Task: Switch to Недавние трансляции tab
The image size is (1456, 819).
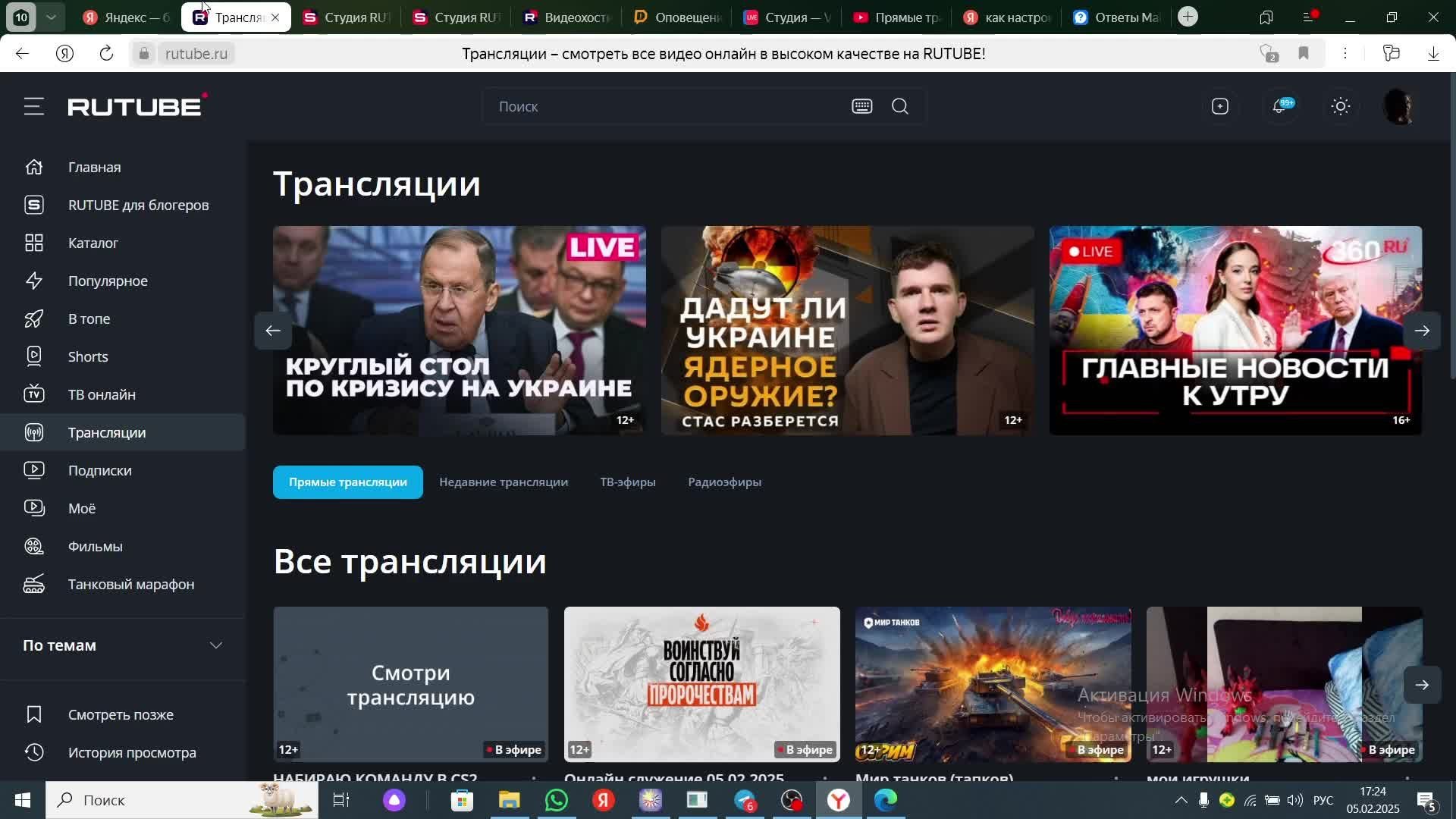Action: pyautogui.click(x=503, y=482)
